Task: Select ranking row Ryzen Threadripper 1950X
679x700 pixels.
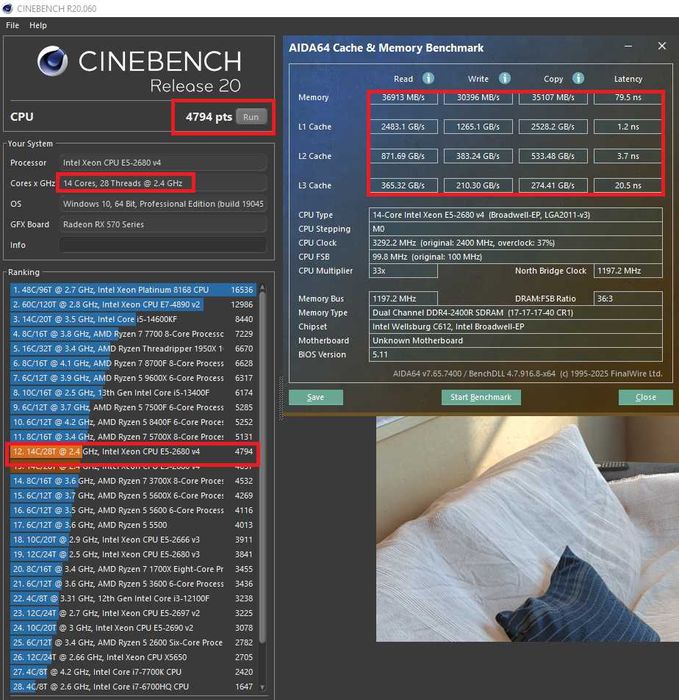Action: pyautogui.click(x=133, y=349)
